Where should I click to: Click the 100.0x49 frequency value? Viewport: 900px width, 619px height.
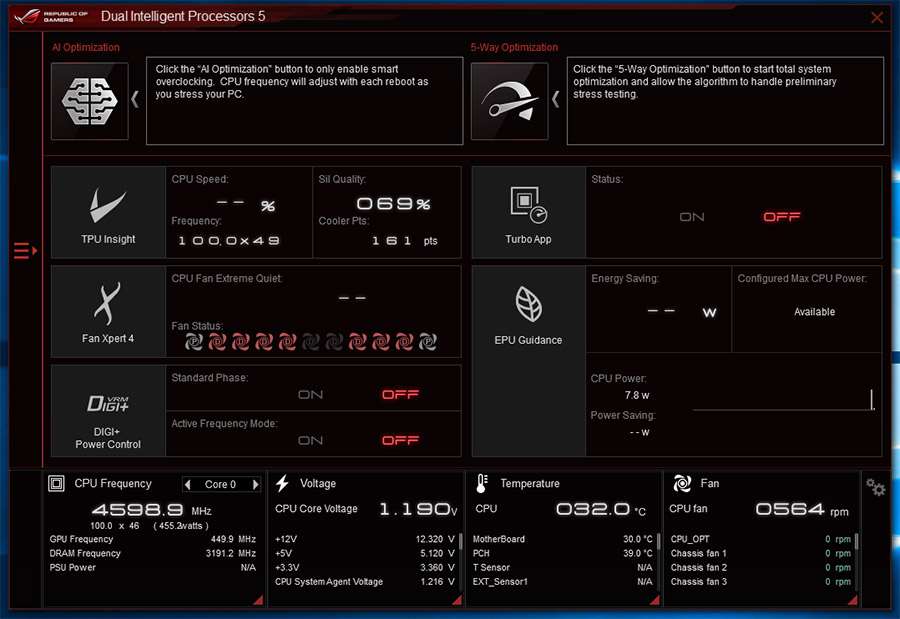[x=228, y=241]
